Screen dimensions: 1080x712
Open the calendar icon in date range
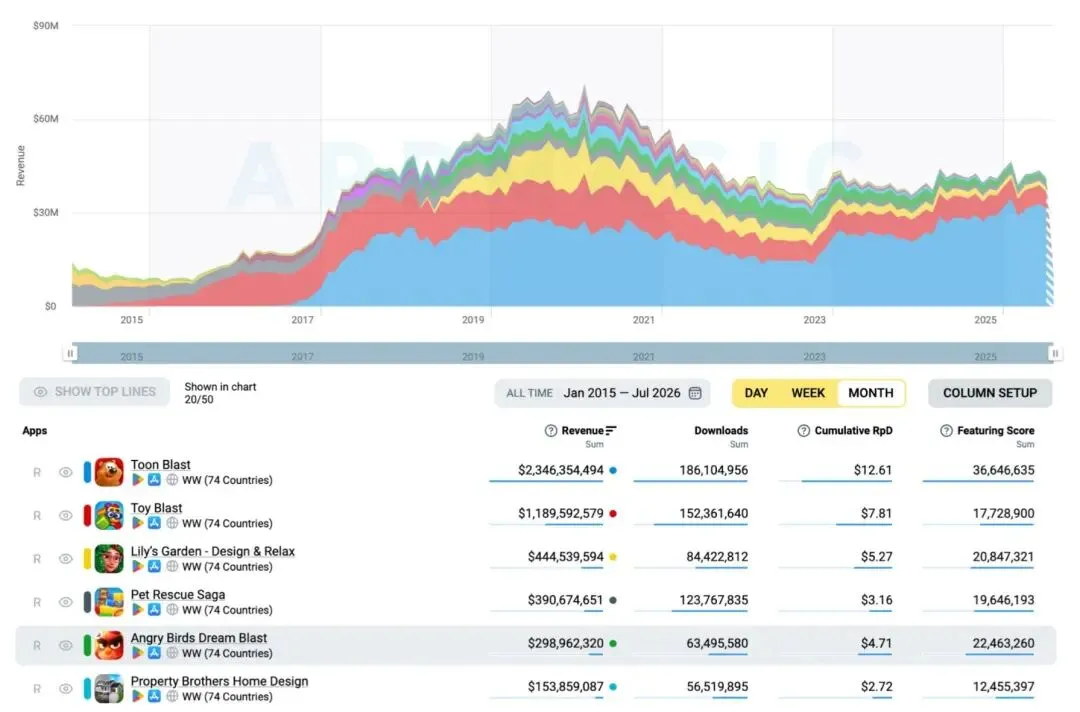coord(695,393)
